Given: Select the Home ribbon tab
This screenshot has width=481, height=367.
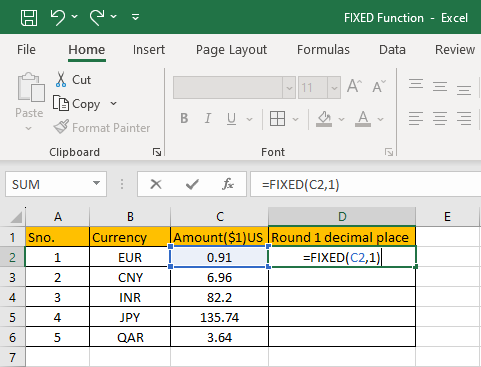Looking at the screenshot, I should point(87,50).
